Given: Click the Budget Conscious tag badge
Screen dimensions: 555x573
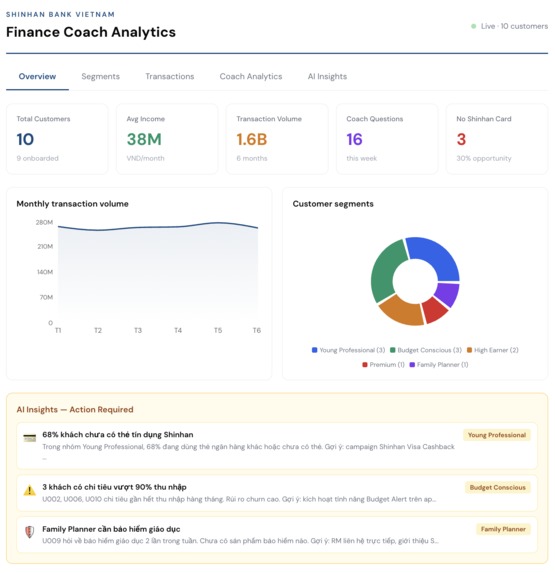Looking at the screenshot, I should pos(498,487).
